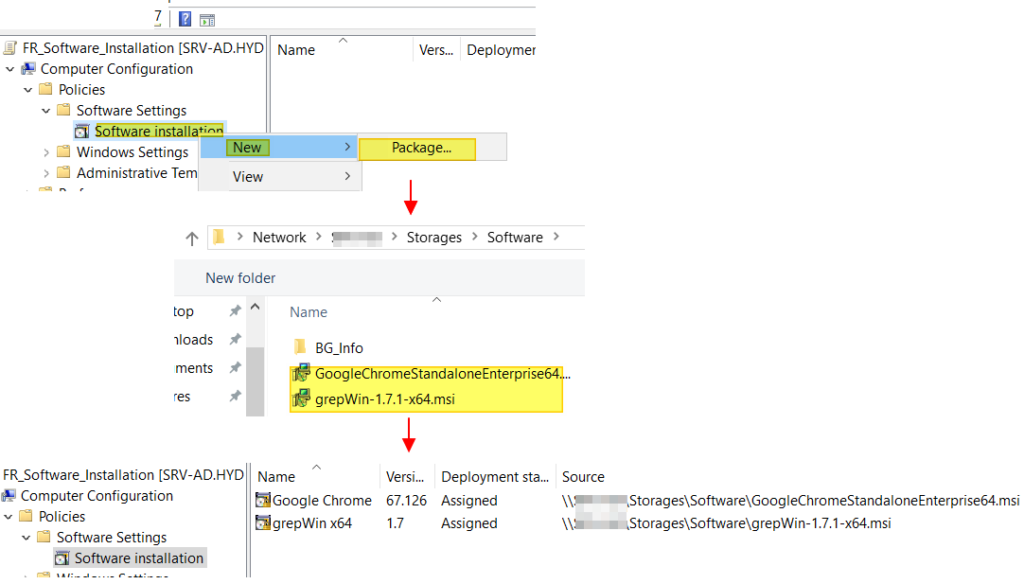Click the BG_Info folder icon
The width and height of the screenshot is (1024, 584).
(300, 347)
